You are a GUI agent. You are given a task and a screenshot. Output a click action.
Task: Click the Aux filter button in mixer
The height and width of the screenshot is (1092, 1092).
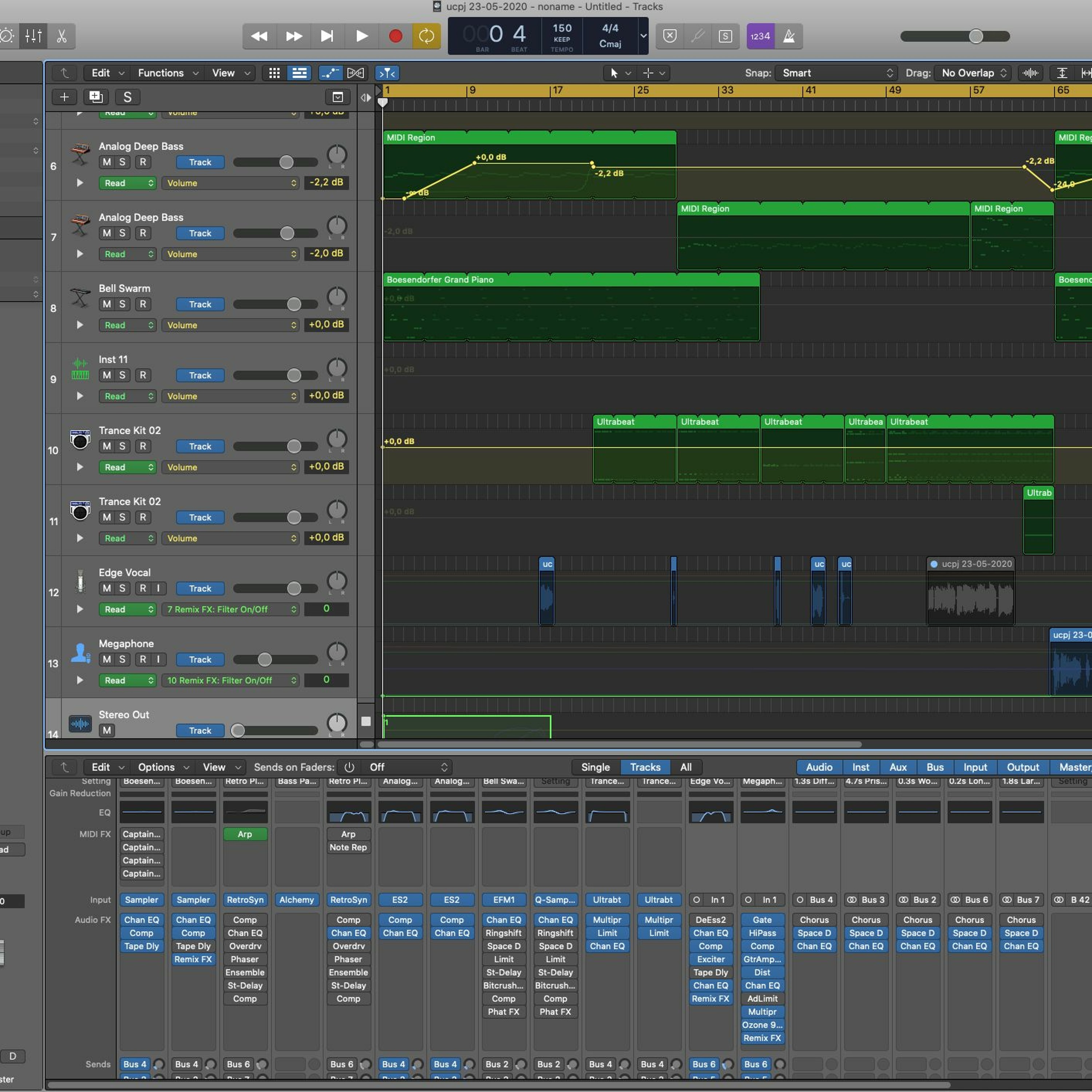coord(898,767)
